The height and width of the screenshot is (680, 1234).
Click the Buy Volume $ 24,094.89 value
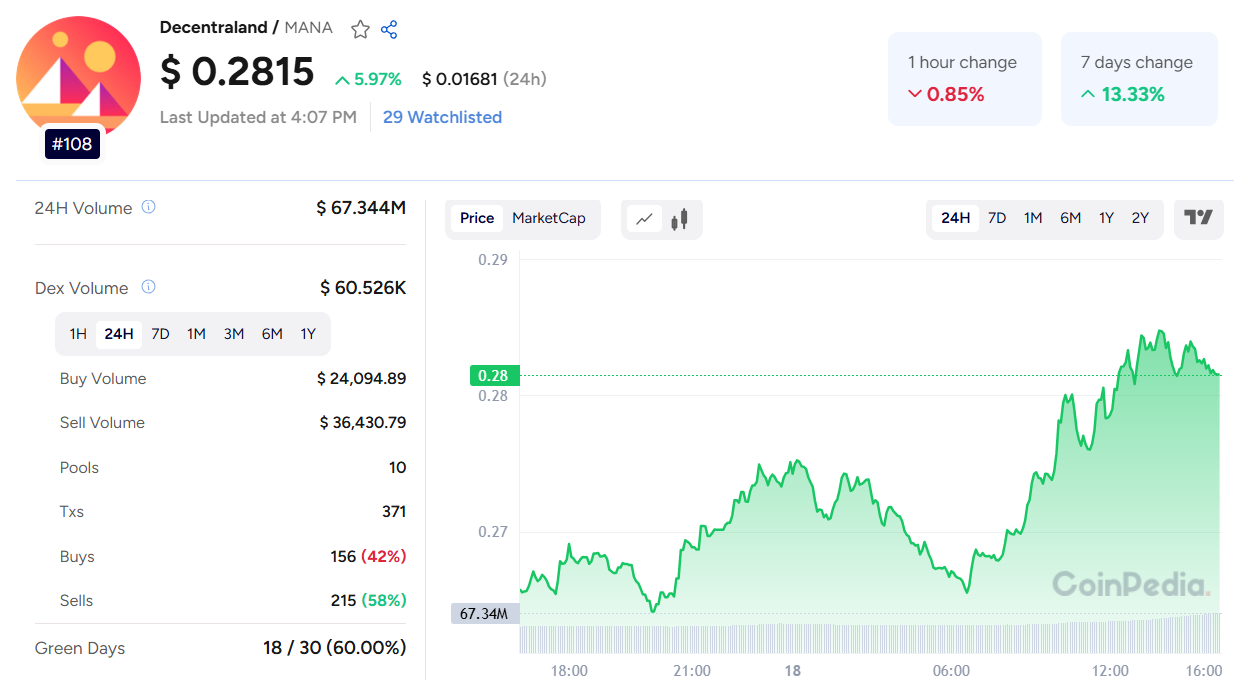click(361, 378)
